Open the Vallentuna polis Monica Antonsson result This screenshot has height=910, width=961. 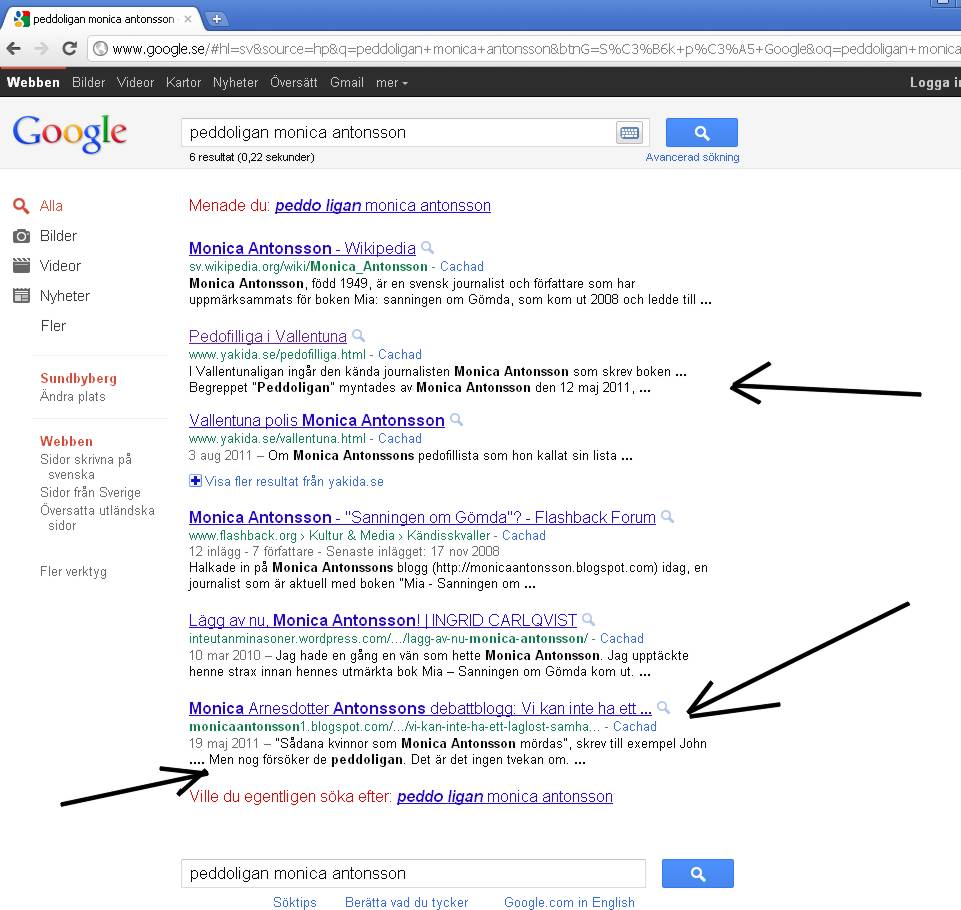click(317, 420)
